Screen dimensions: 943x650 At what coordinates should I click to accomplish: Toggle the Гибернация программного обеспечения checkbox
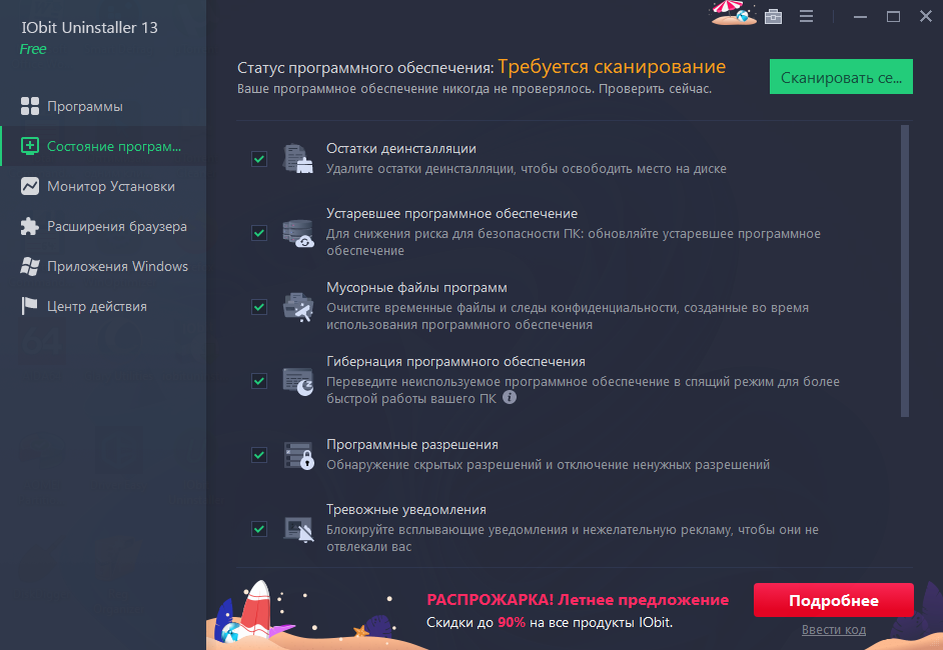[259, 381]
